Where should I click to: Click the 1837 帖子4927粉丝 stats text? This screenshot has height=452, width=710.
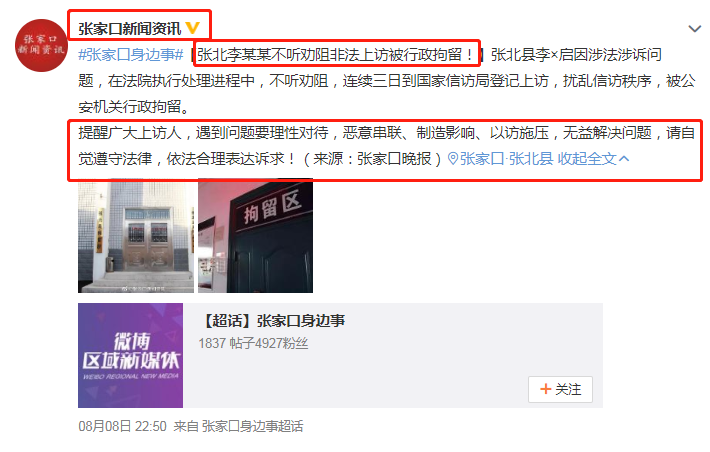[x=253, y=343]
